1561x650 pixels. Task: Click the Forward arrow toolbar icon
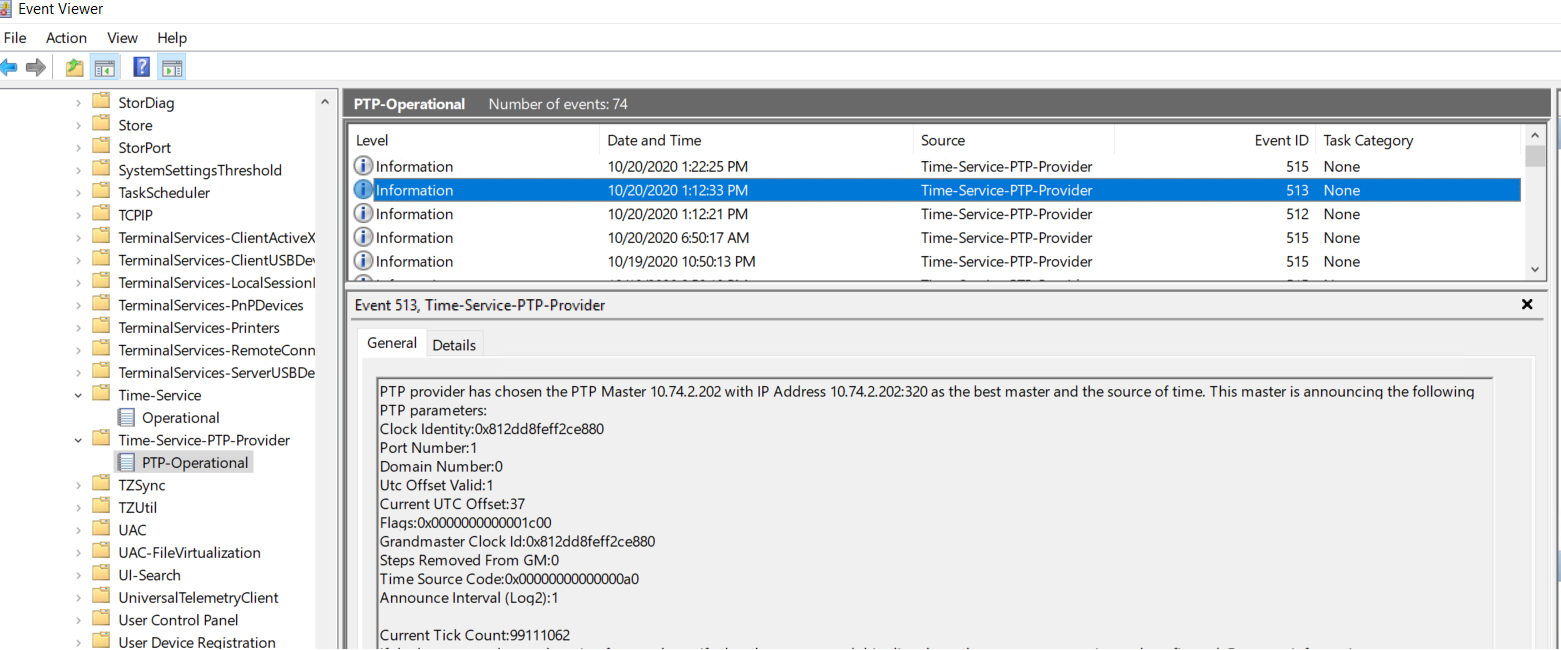[x=36, y=67]
